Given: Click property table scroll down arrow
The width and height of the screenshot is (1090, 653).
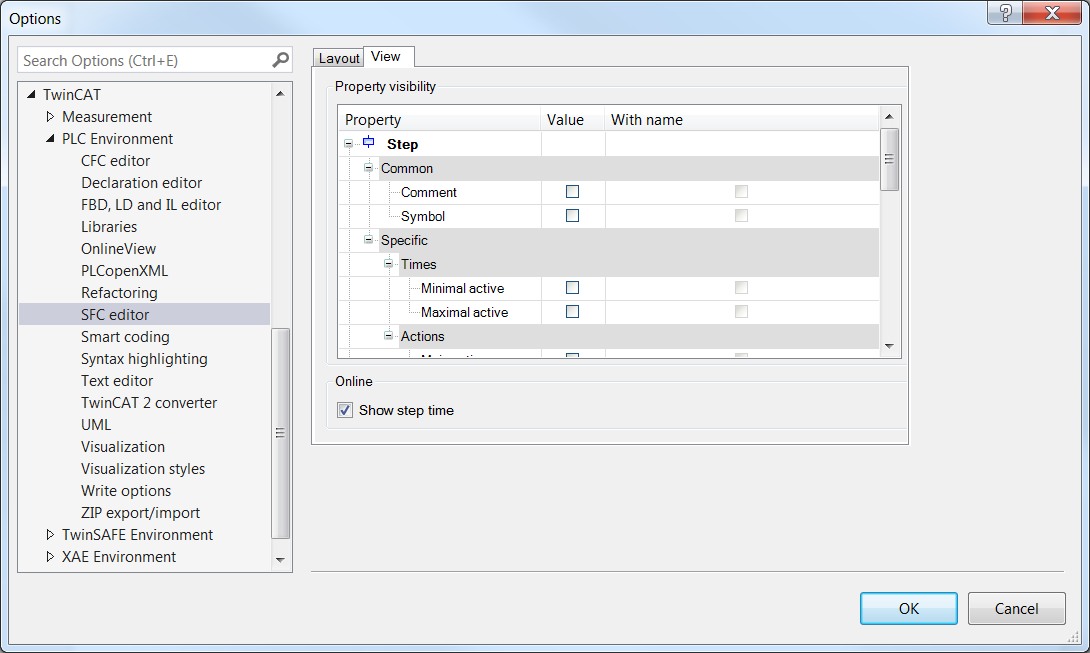Looking at the screenshot, I should (889, 346).
